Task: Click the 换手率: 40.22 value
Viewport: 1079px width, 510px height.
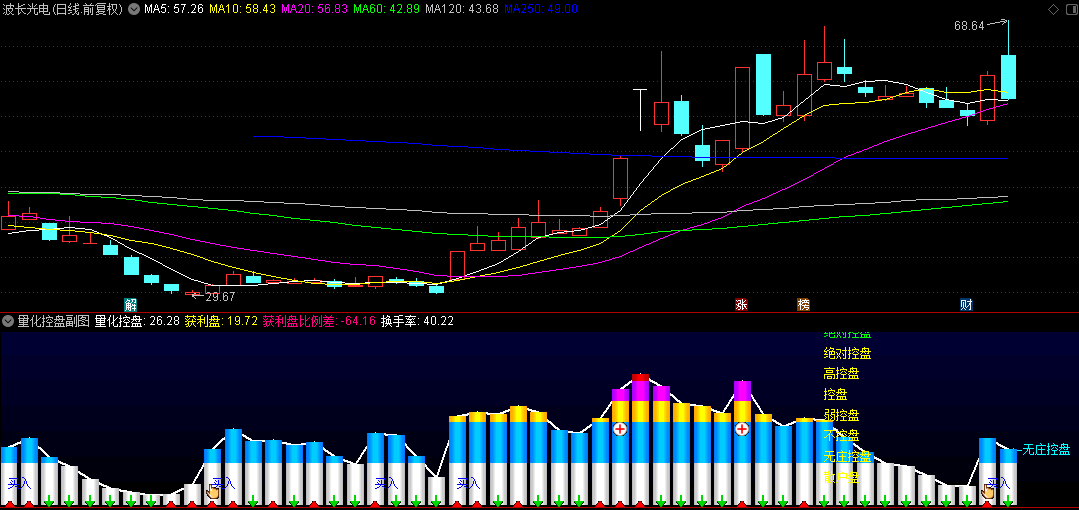Action: tap(417, 321)
